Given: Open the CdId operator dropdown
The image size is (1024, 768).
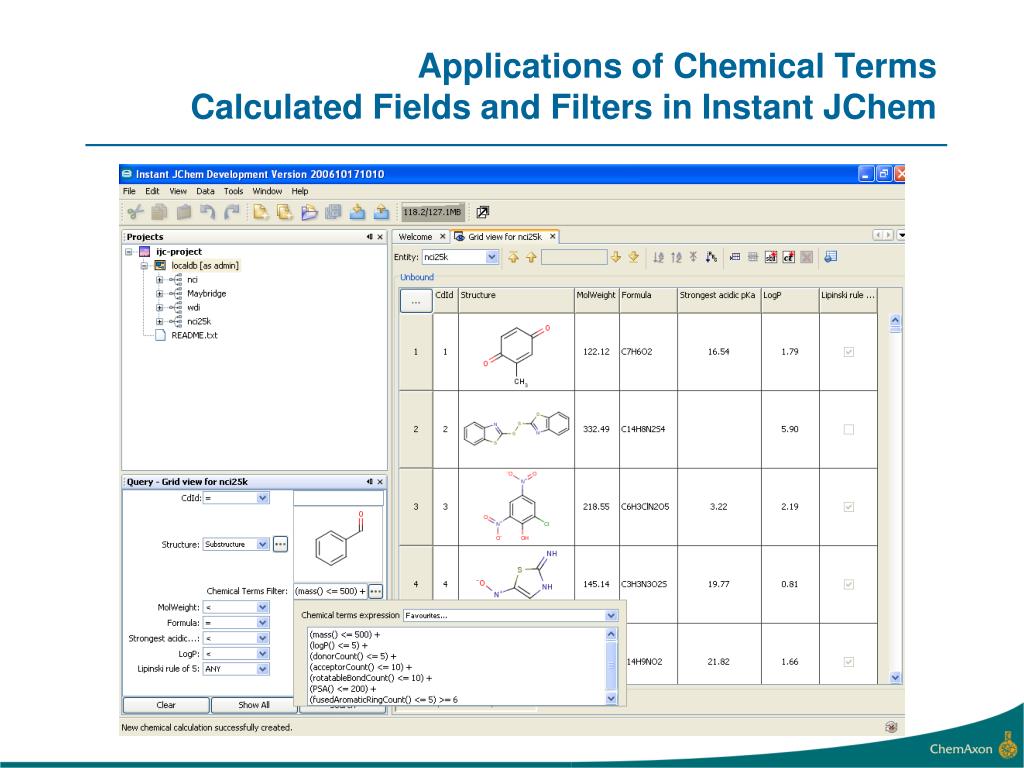Looking at the screenshot, I should tap(263, 498).
